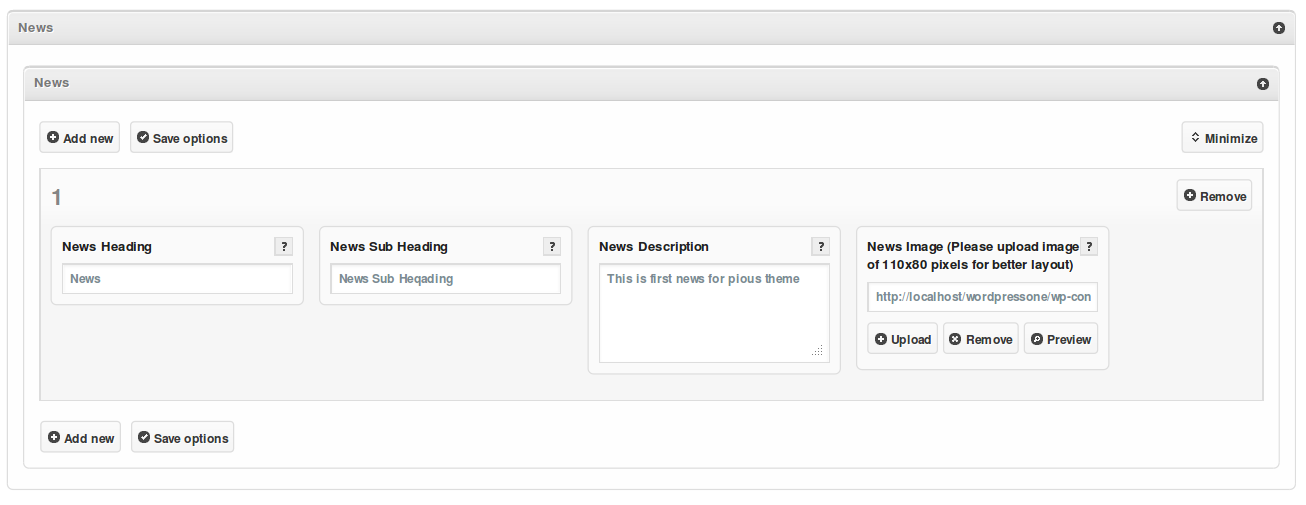Click help icon beside News Image label

(x=1089, y=247)
